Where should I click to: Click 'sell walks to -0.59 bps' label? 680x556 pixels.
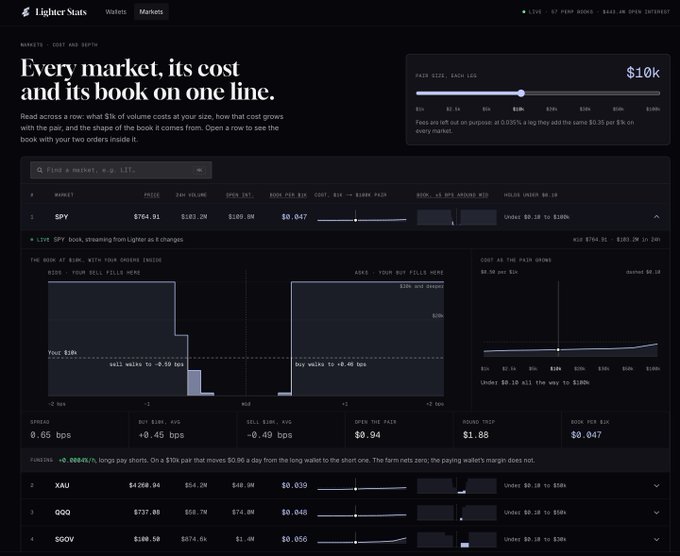click(x=146, y=364)
